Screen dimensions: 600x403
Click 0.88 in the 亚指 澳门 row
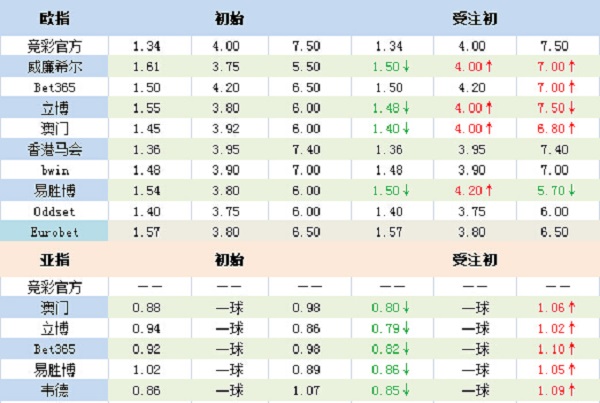click(146, 308)
